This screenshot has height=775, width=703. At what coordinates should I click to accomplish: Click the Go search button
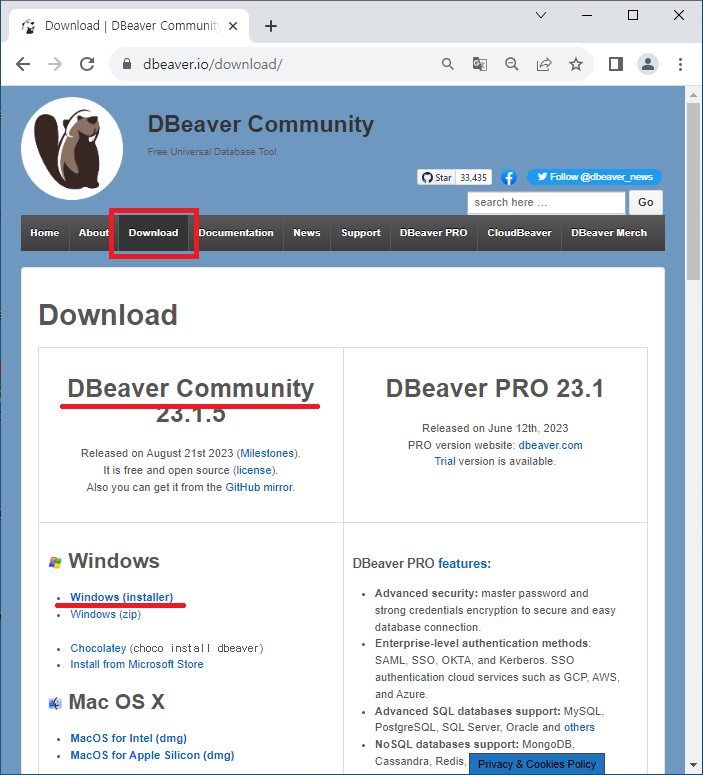pyautogui.click(x=646, y=203)
